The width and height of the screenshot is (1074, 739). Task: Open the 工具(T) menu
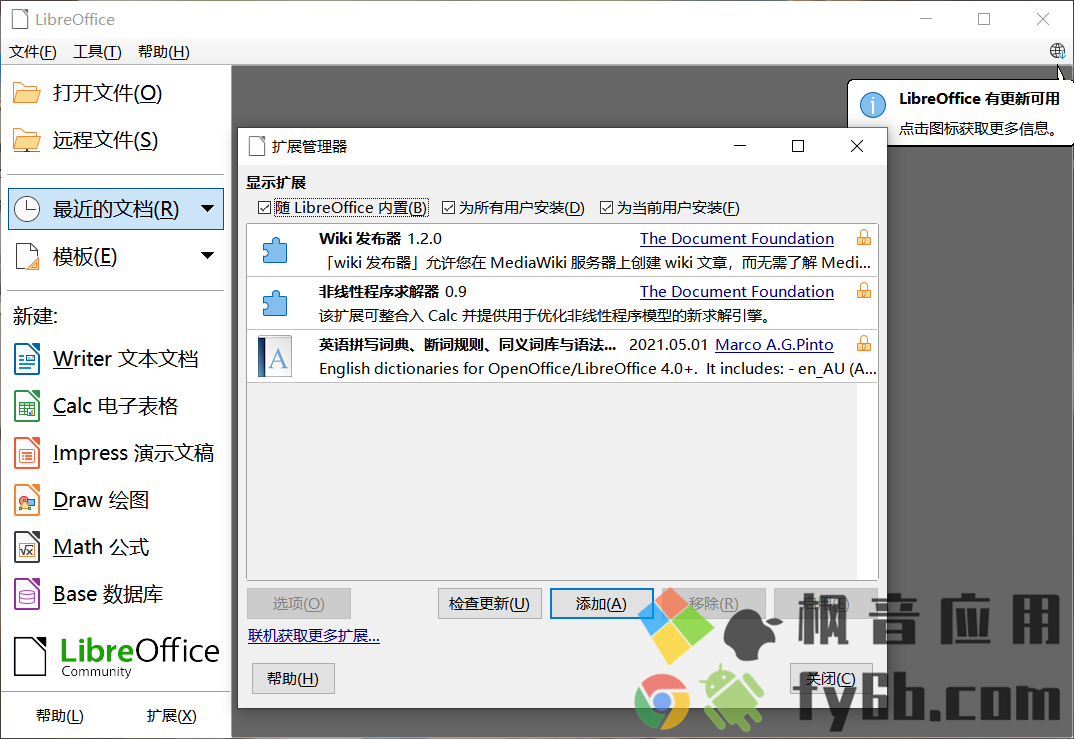(x=97, y=52)
